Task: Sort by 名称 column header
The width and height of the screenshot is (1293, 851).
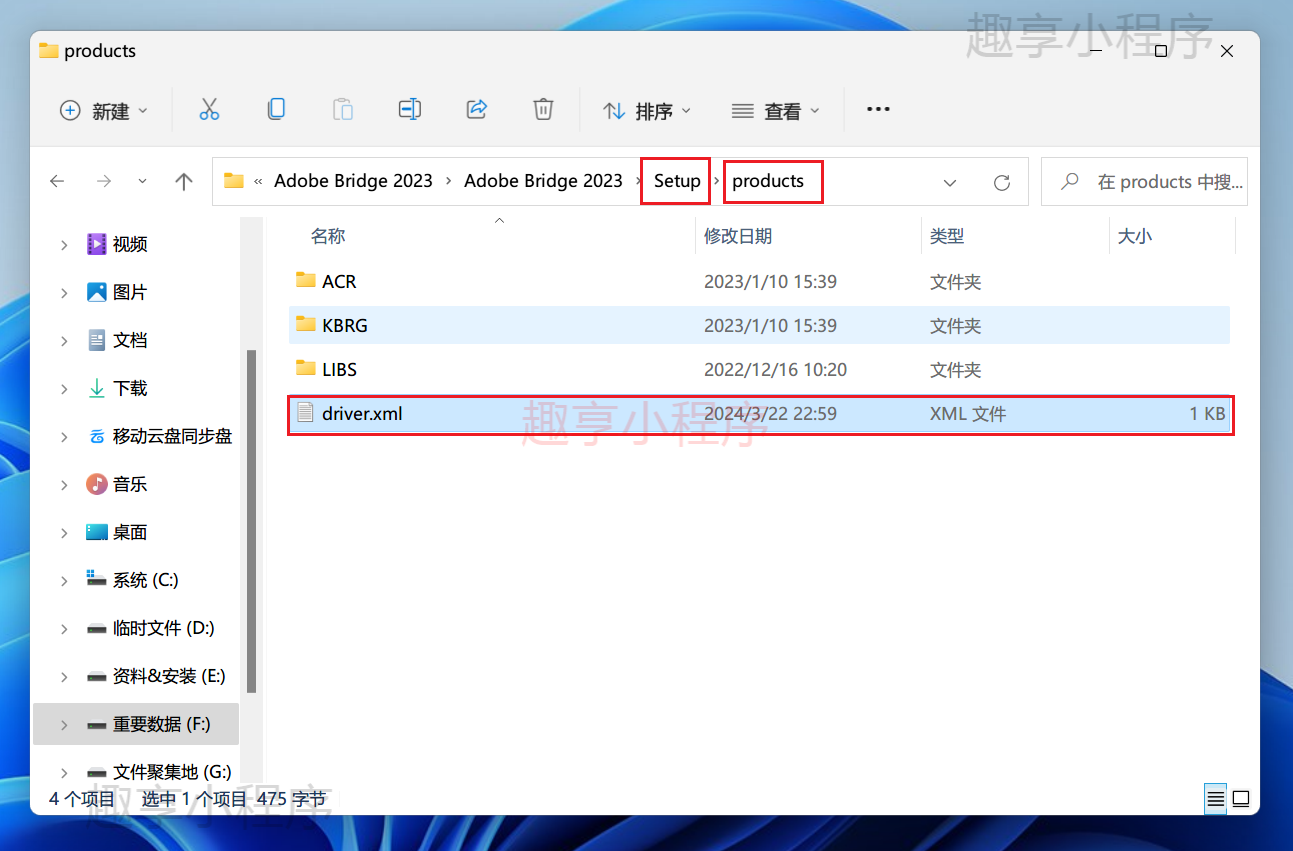Action: [327, 236]
